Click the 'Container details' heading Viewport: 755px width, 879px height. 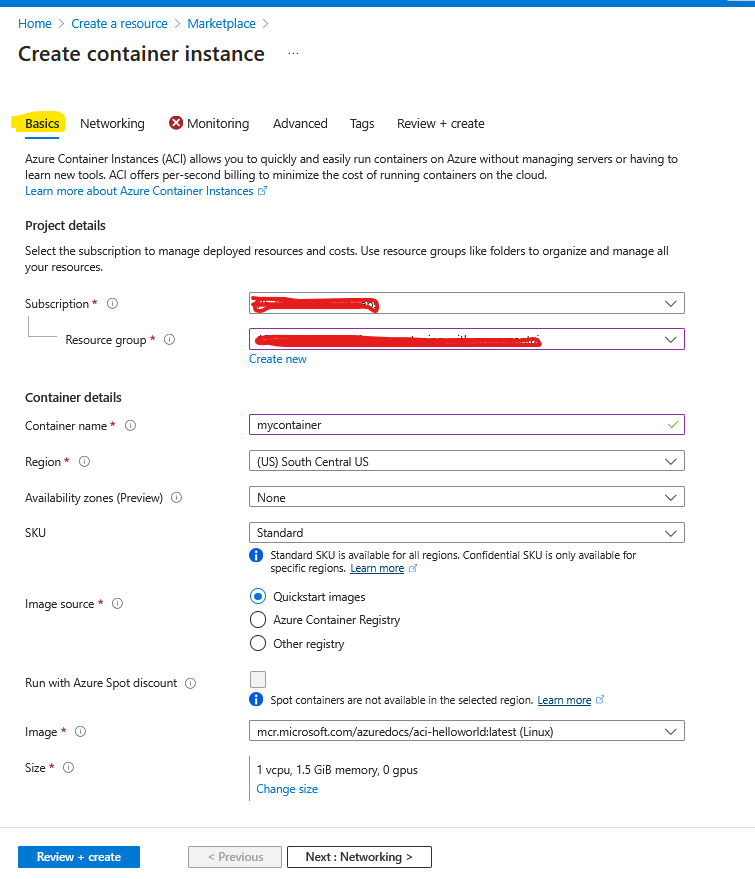(73, 397)
